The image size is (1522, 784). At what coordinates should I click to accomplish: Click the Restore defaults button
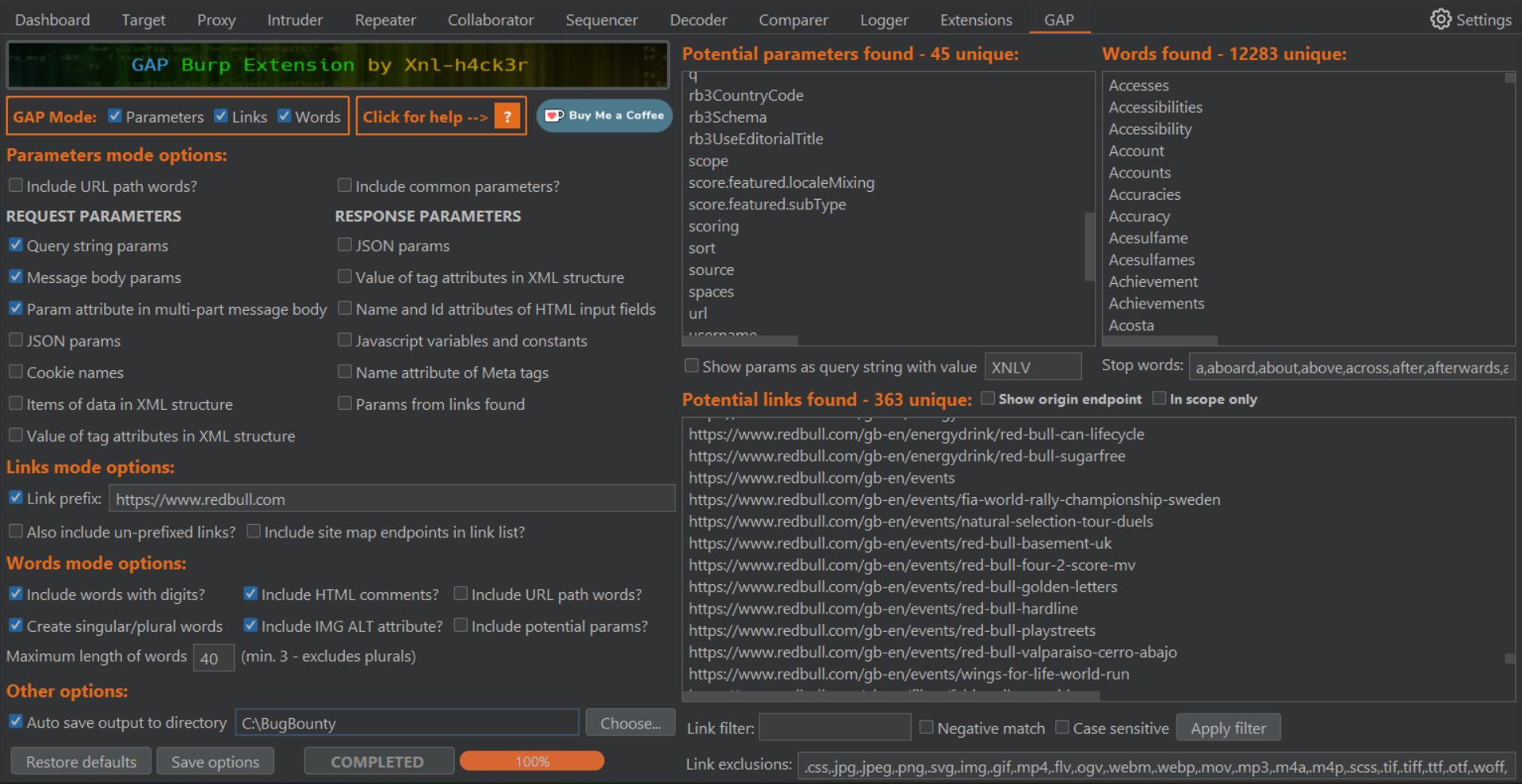(81, 762)
